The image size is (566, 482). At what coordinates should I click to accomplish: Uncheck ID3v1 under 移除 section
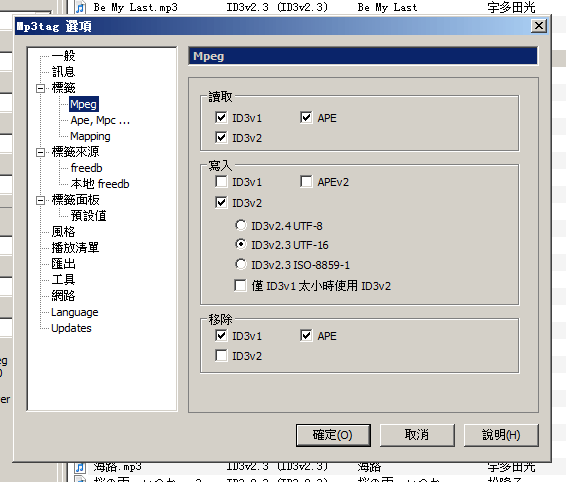221,336
